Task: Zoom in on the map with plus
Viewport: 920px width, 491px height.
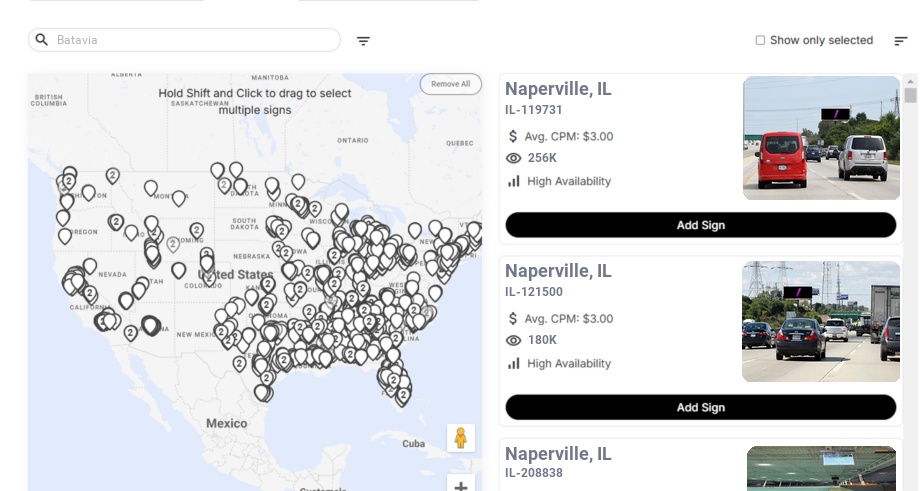Action: tap(460, 486)
